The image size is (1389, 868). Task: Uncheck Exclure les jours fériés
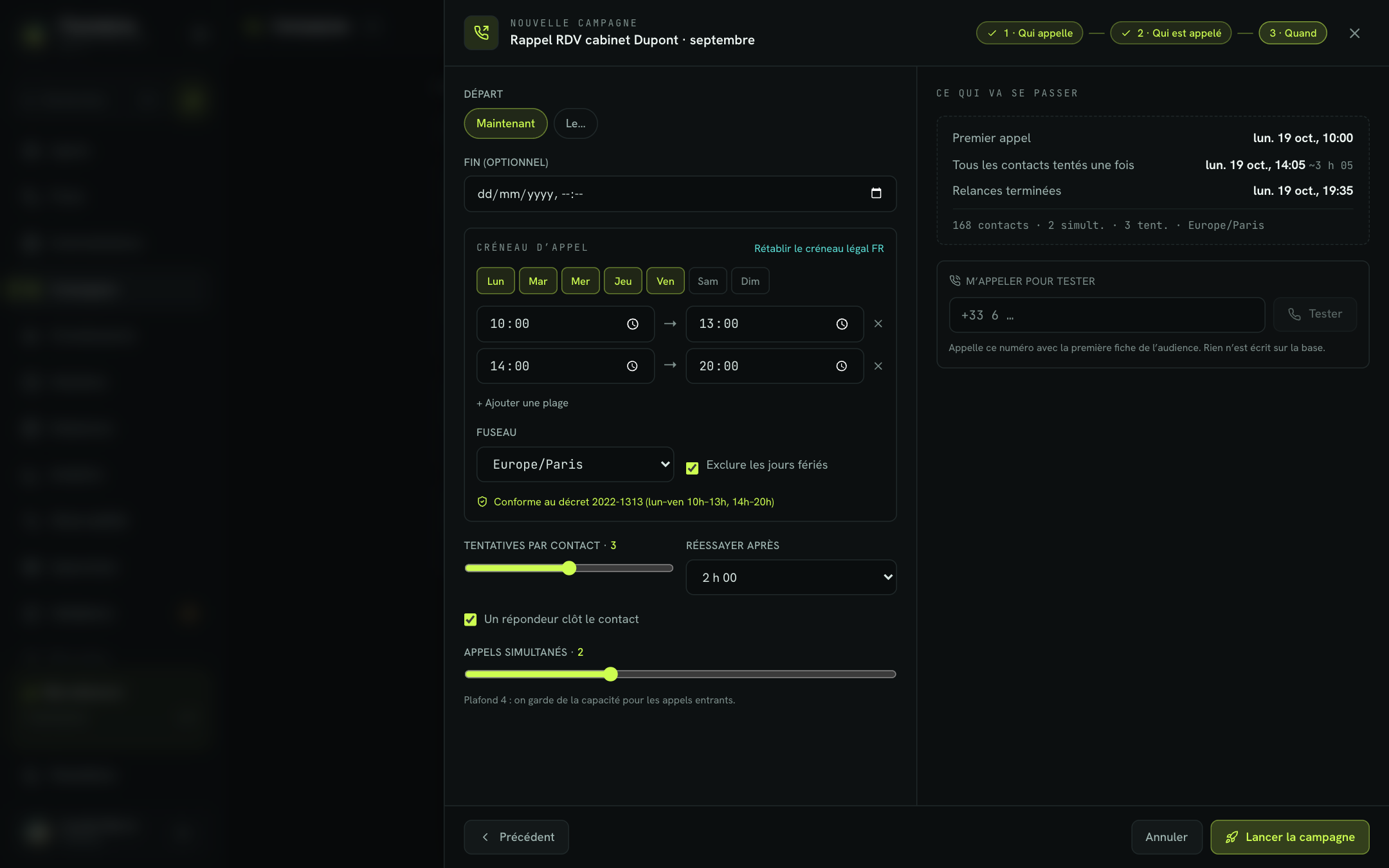(692, 468)
